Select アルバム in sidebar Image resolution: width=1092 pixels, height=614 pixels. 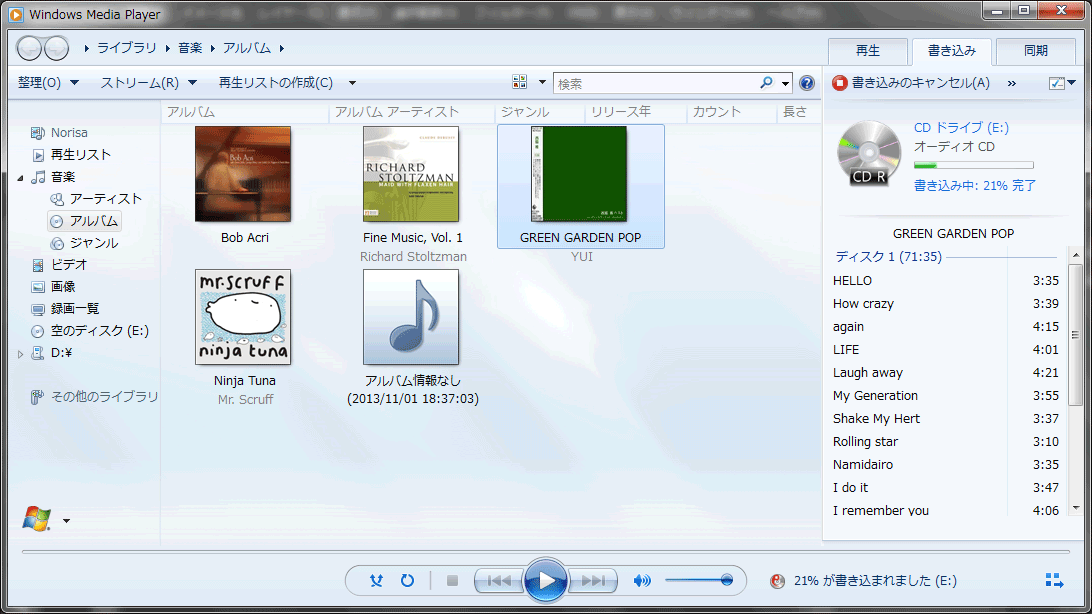click(x=85, y=221)
